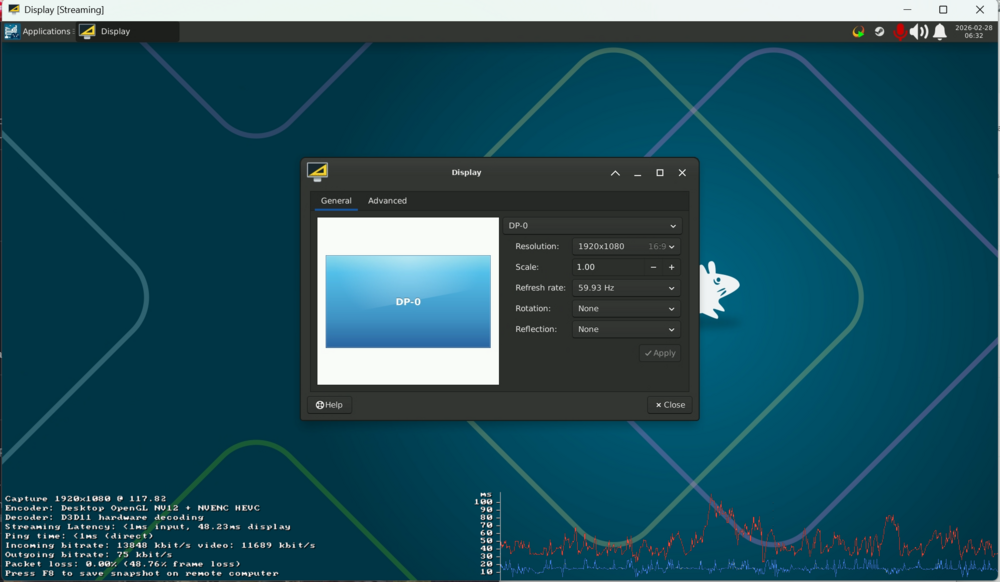Click the colorful circular tray icon
Image resolution: width=1000 pixels, height=582 pixels.
point(858,32)
